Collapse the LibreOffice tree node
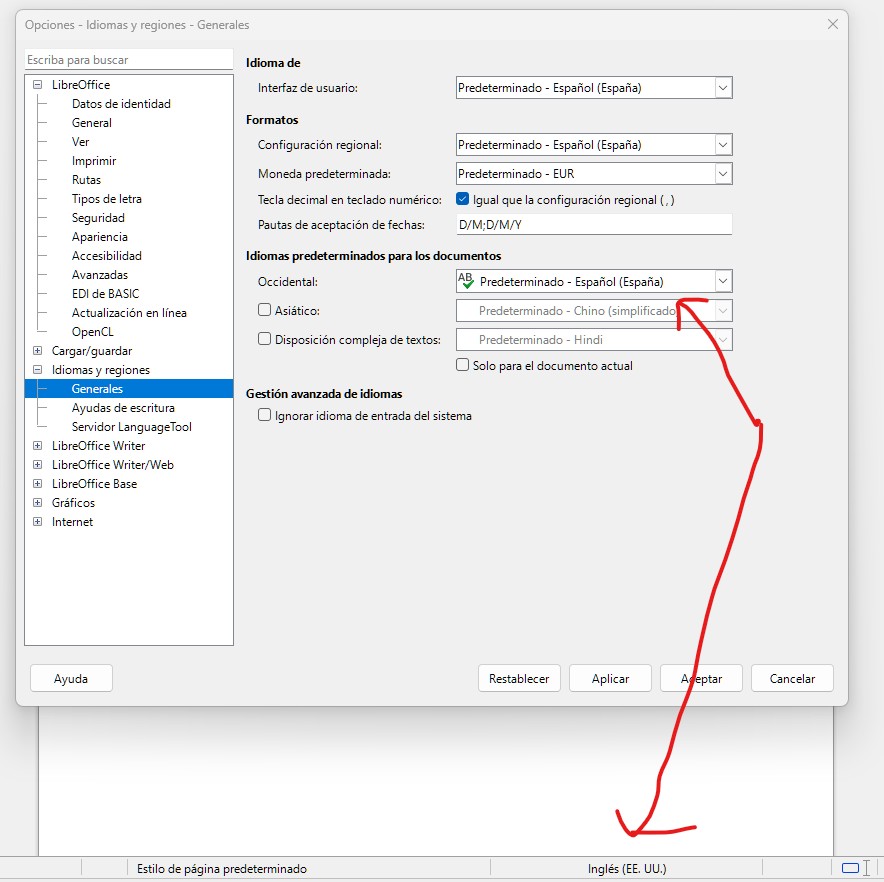The image size is (884, 882). [x=38, y=85]
